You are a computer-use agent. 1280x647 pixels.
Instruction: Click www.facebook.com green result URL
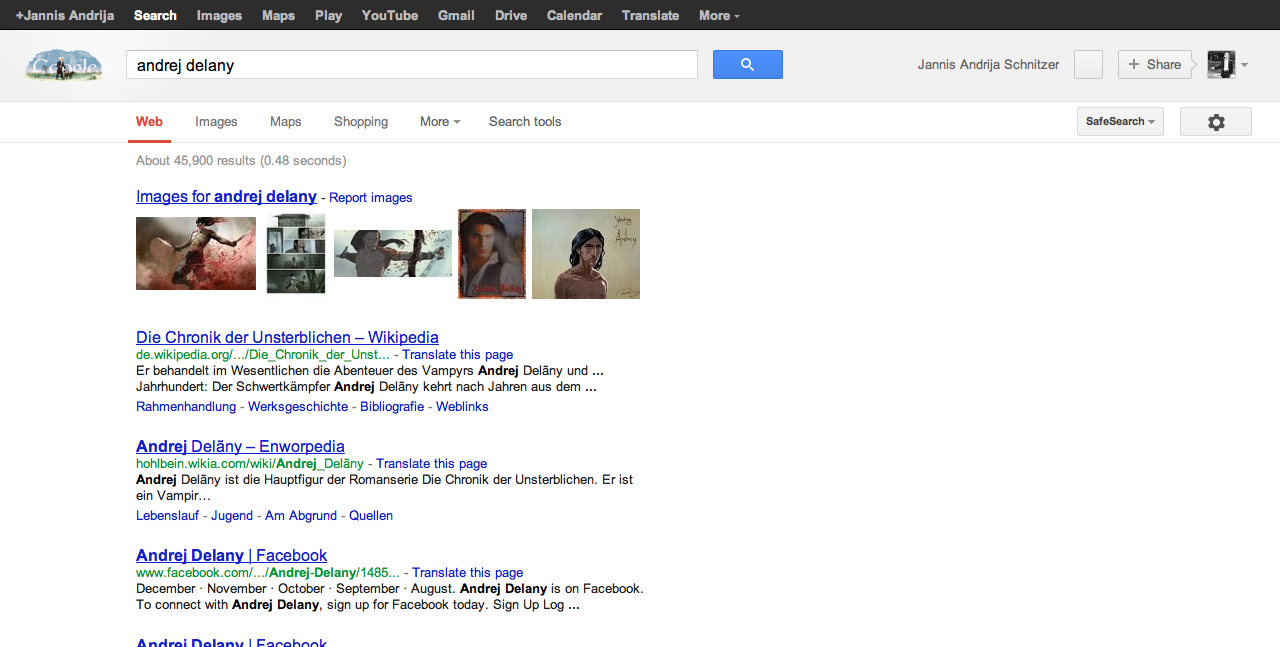tap(268, 573)
